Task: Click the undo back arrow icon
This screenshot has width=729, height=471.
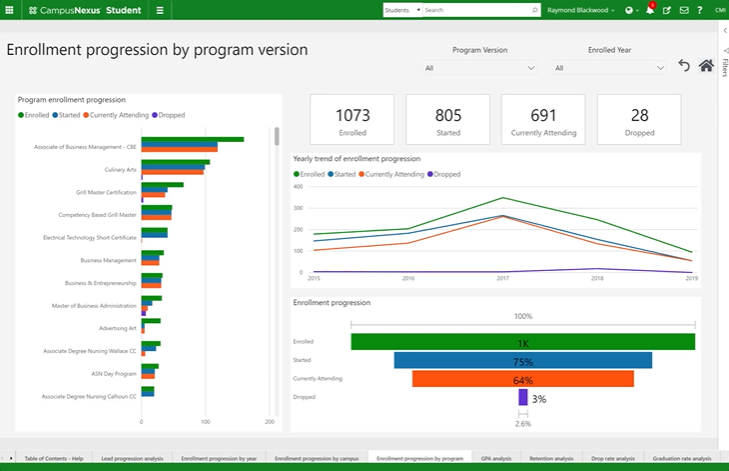Action: (x=684, y=66)
